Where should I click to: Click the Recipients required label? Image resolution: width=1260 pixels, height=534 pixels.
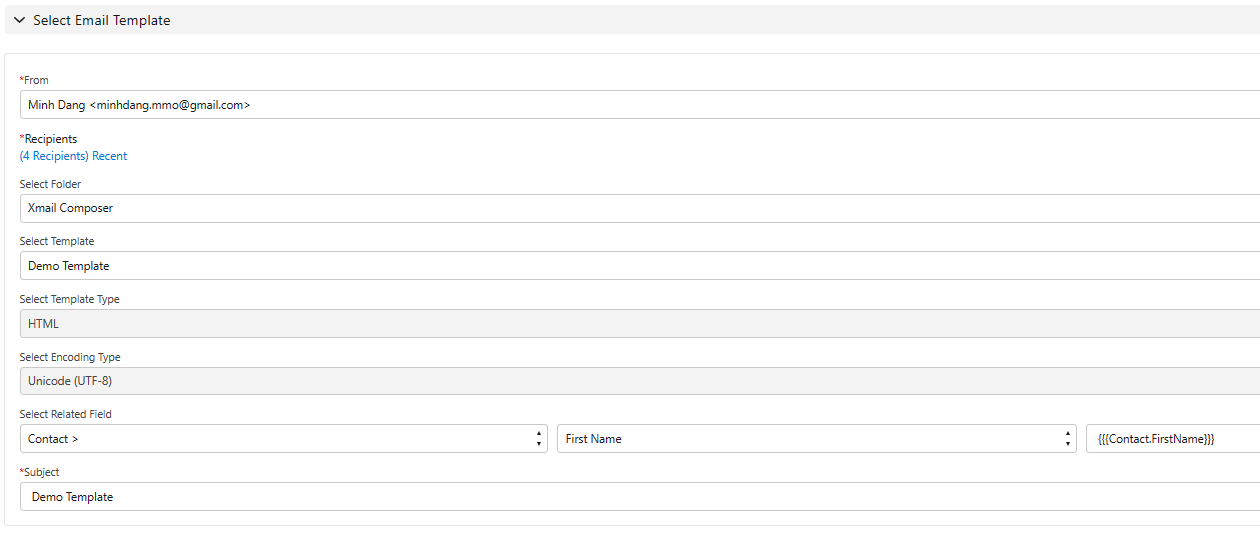click(48, 139)
